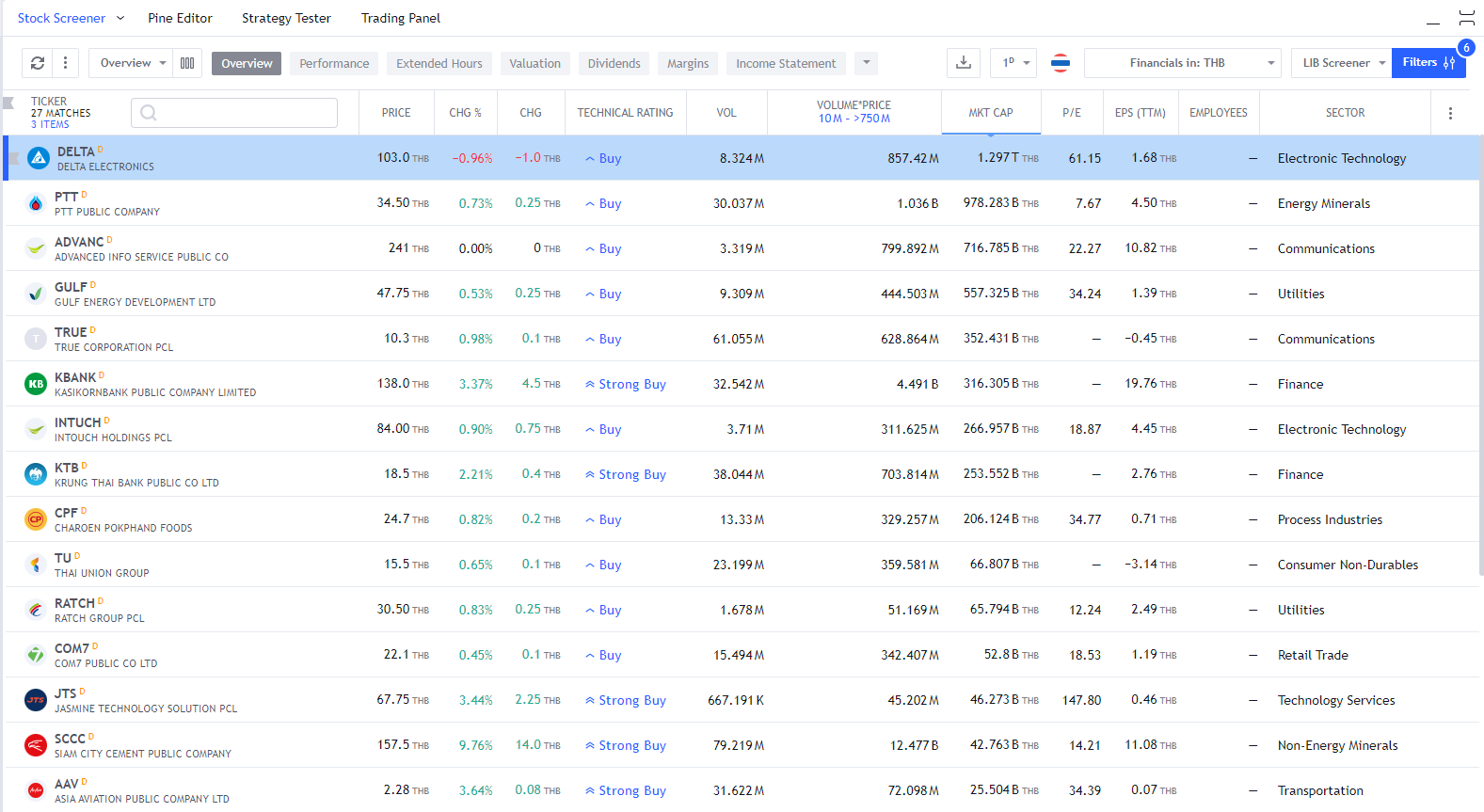
Task: Open the TRUE ticker link
Action: pyautogui.click(x=71, y=332)
